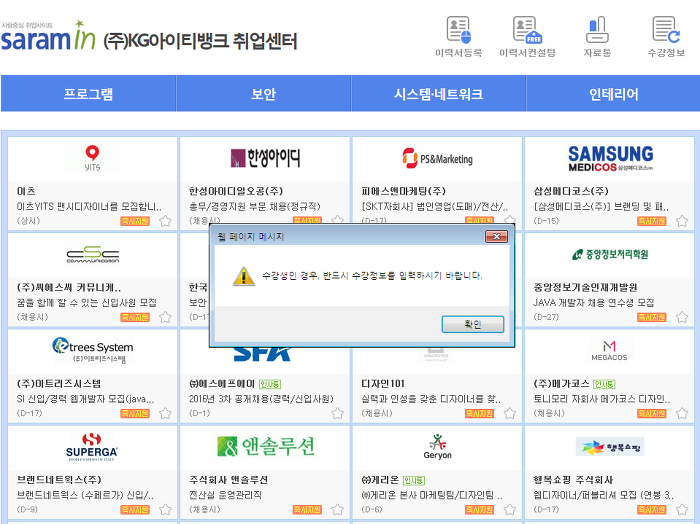Click the SUPERGA logo

pyautogui.click(x=92, y=446)
